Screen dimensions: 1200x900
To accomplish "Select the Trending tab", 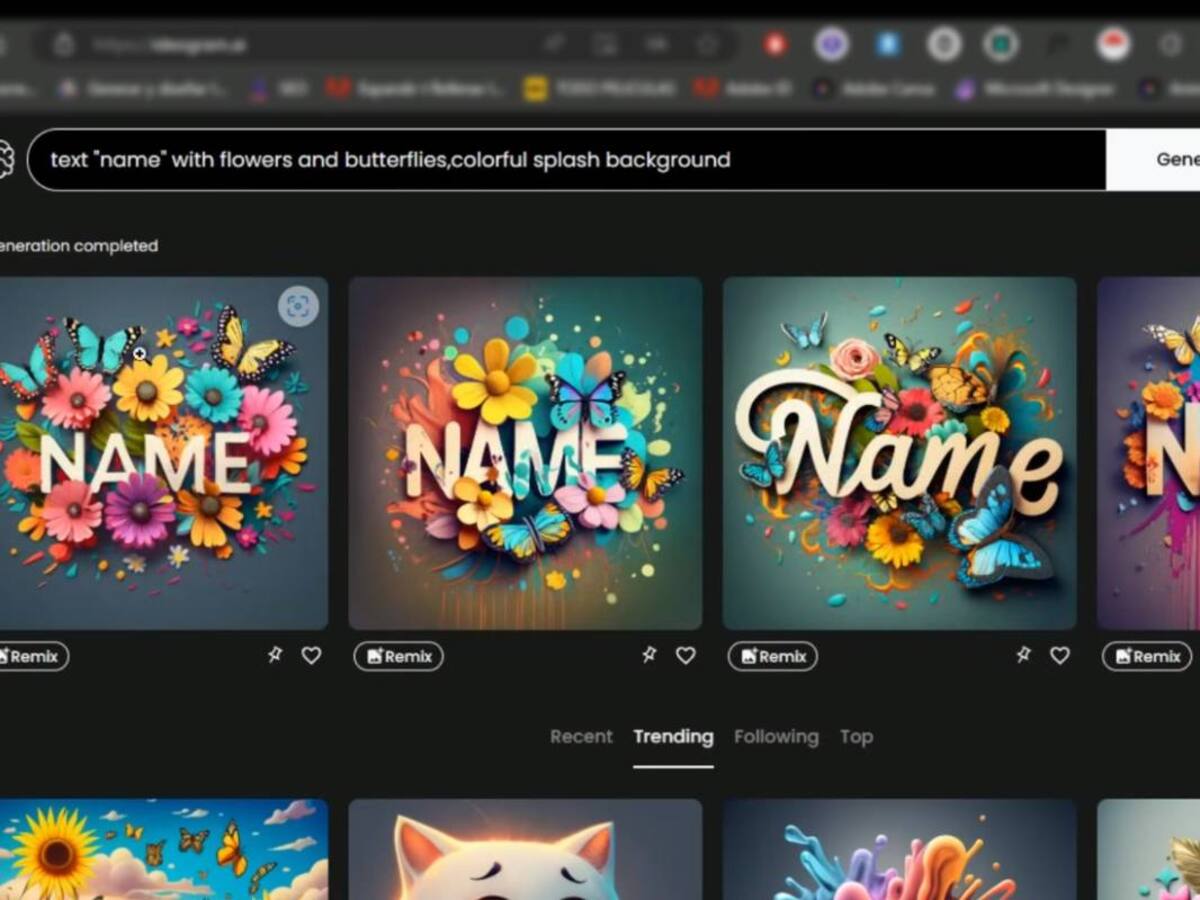I will [673, 737].
